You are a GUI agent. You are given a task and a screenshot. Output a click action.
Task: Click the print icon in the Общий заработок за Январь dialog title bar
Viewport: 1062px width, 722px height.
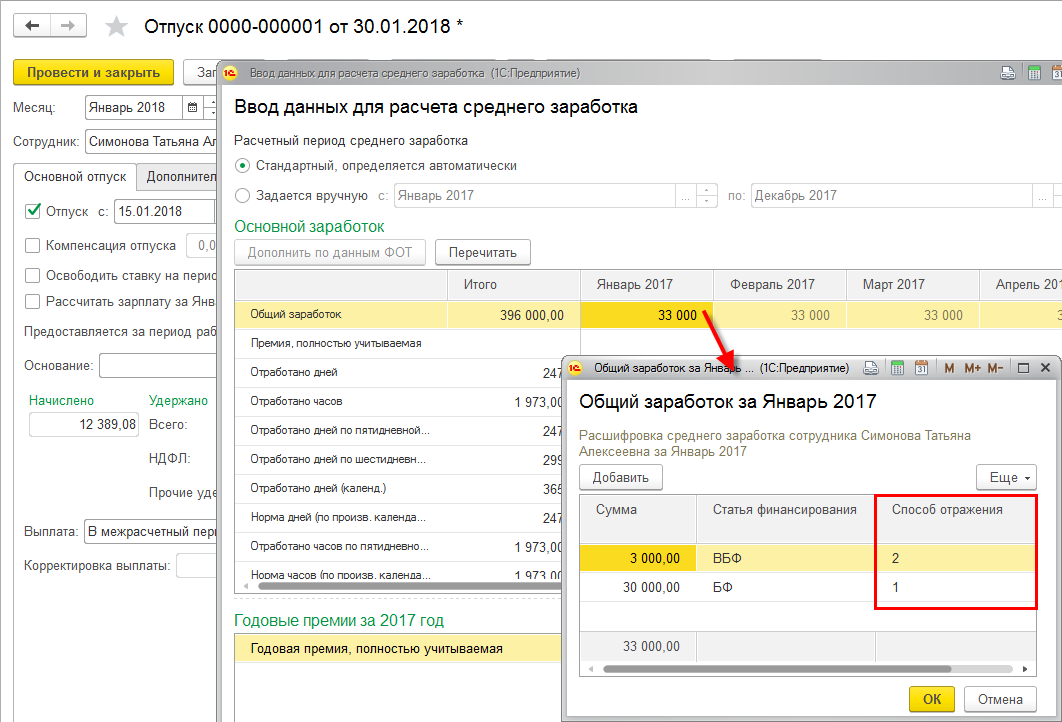[x=871, y=368]
